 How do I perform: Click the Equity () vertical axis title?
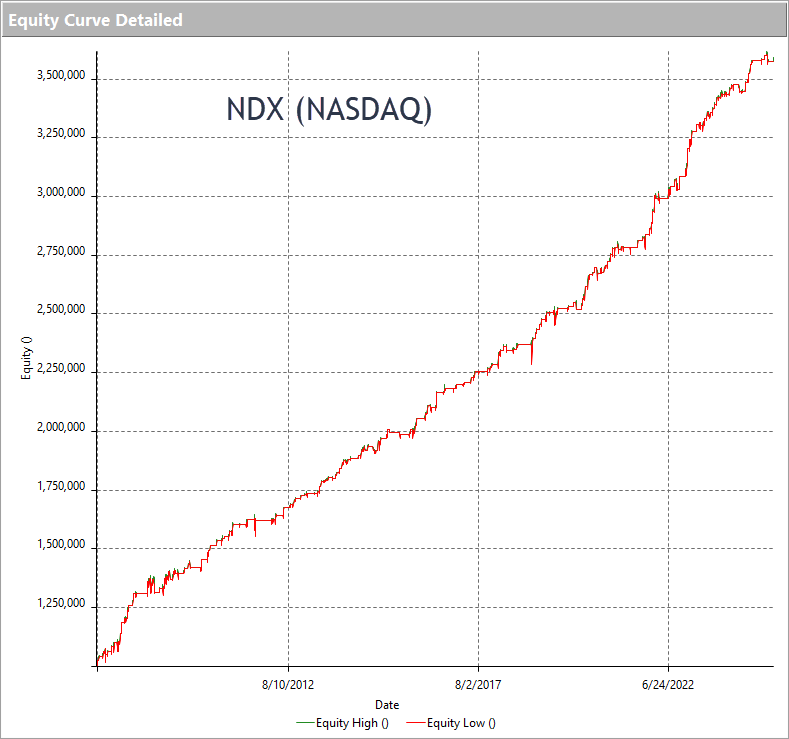point(26,358)
